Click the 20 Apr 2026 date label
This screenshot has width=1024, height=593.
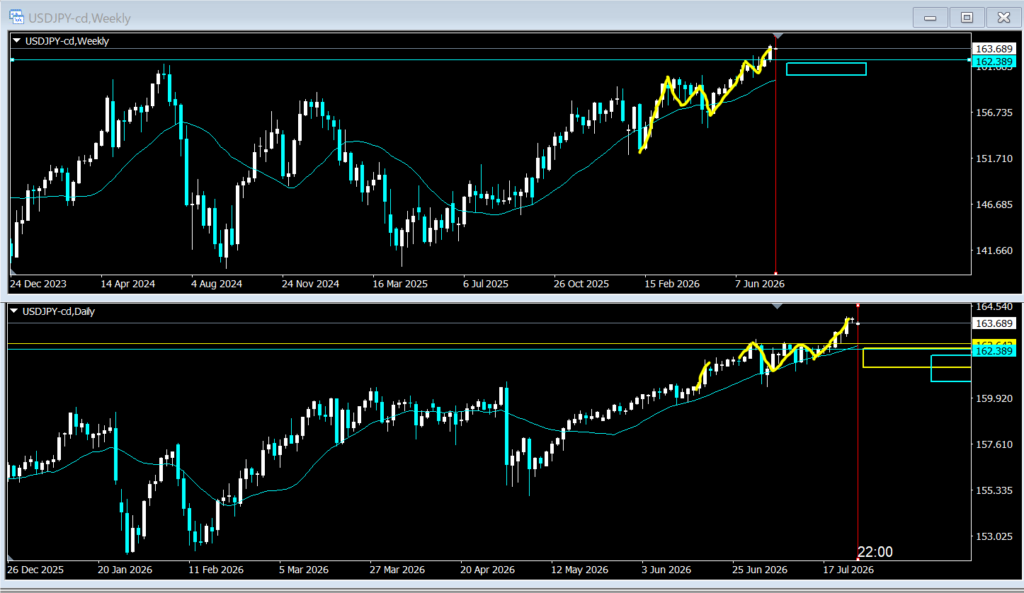click(x=487, y=569)
